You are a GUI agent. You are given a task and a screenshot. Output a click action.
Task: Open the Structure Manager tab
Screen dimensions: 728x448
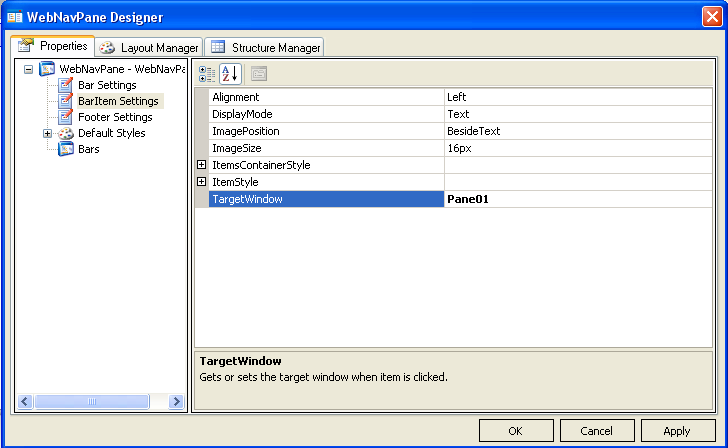tap(265, 47)
